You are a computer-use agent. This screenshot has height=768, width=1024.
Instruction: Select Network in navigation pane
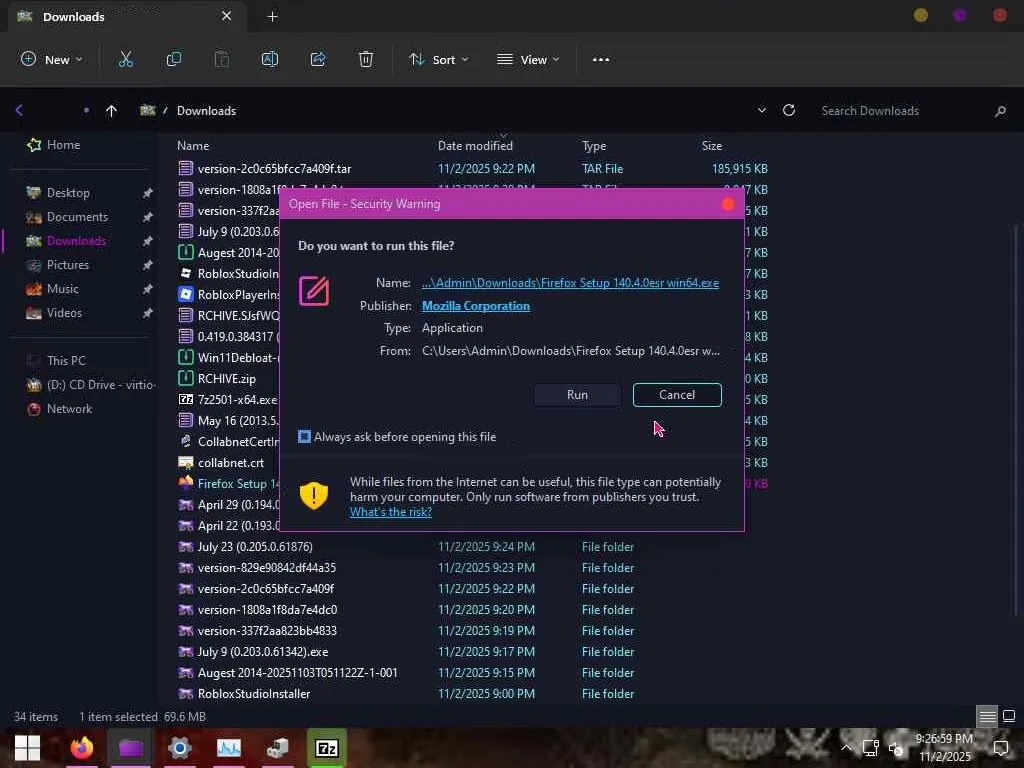[69, 409]
